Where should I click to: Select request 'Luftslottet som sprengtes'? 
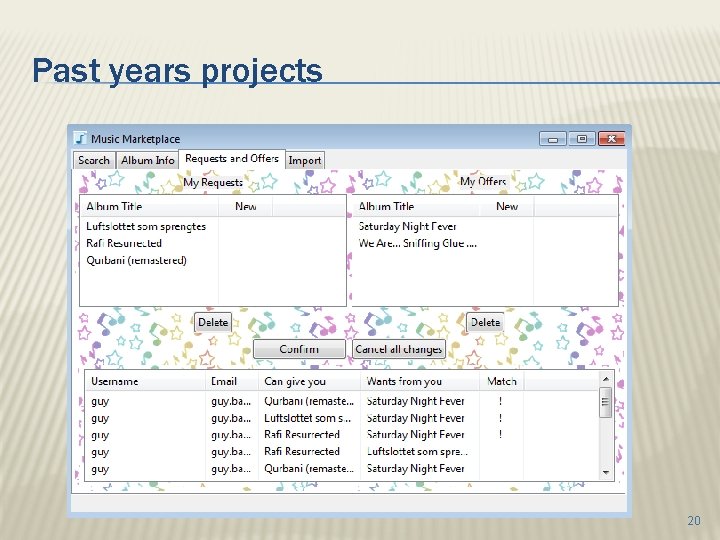click(x=146, y=226)
